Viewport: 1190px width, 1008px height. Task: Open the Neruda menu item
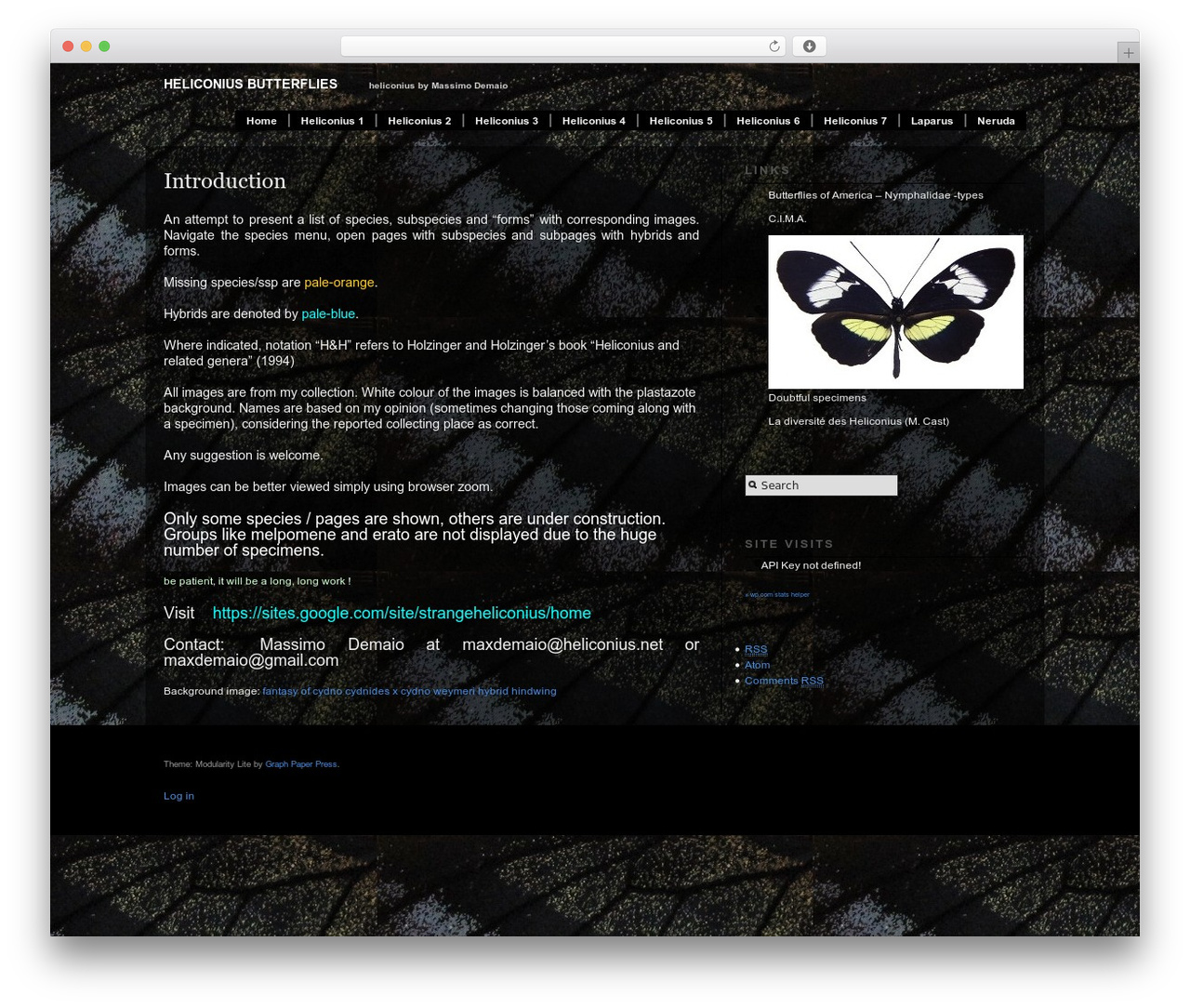click(996, 121)
